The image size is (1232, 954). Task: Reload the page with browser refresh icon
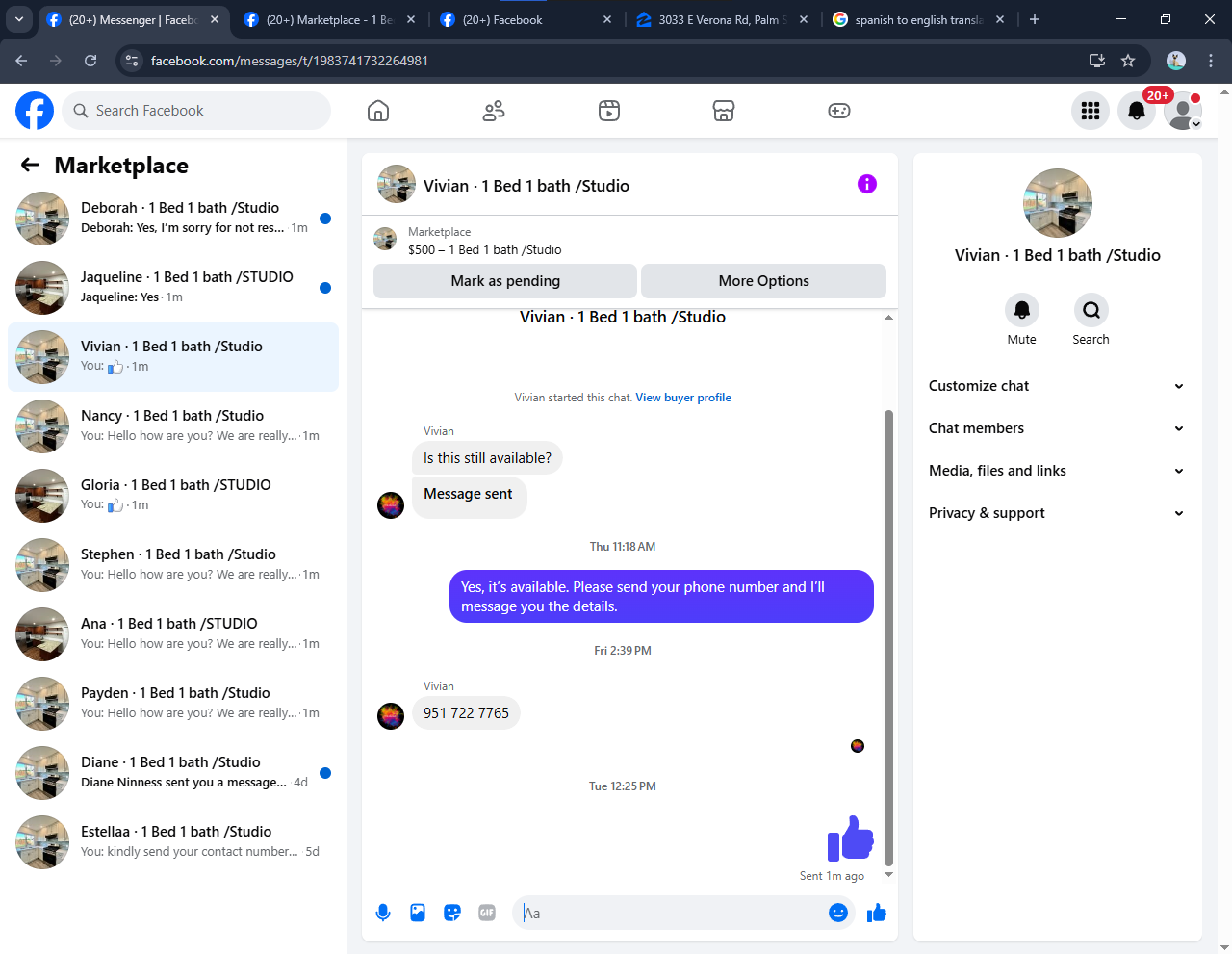[x=90, y=61]
